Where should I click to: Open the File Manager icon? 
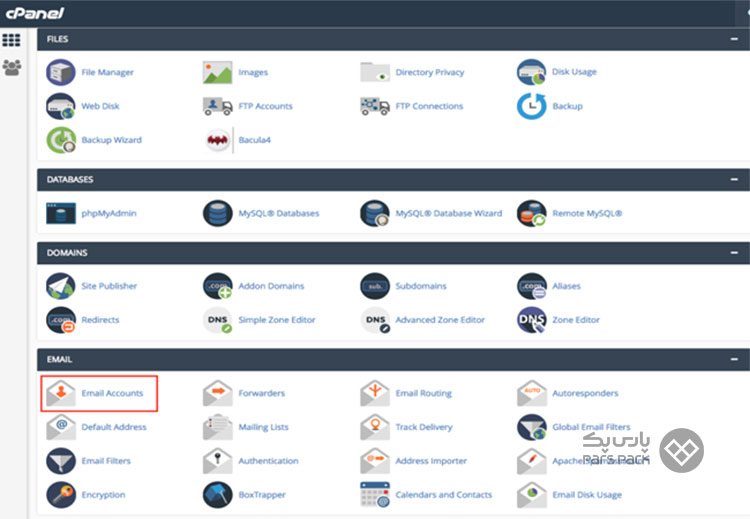click(61, 72)
